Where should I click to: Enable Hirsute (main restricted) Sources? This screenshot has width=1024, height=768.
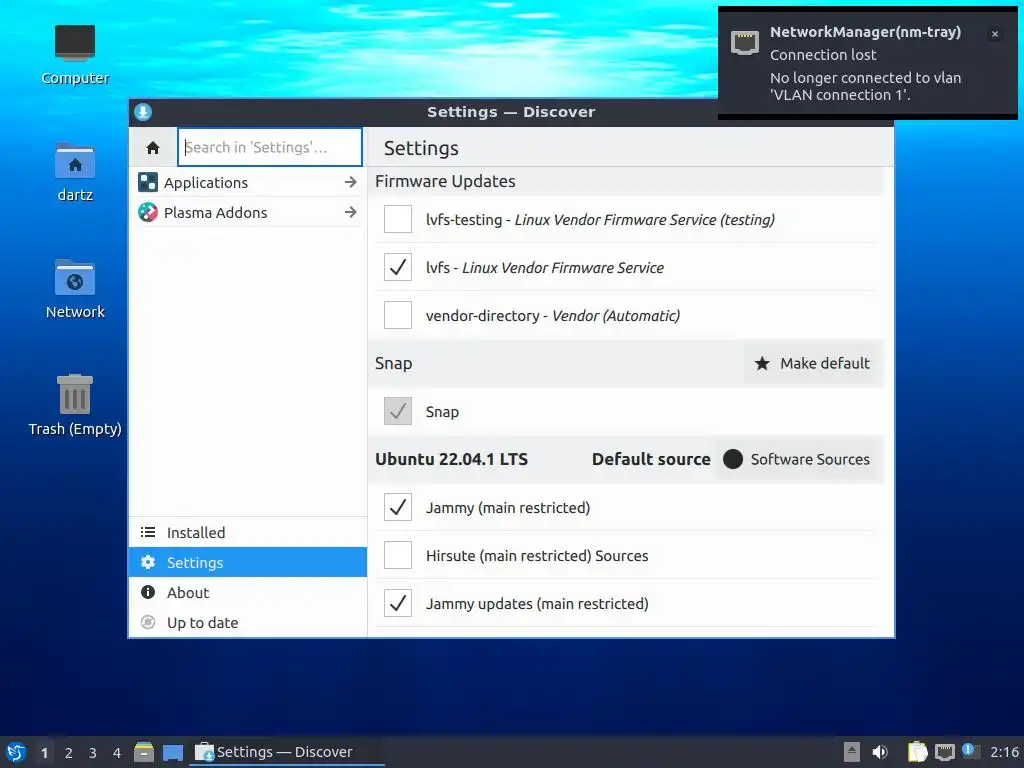tap(398, 555)
